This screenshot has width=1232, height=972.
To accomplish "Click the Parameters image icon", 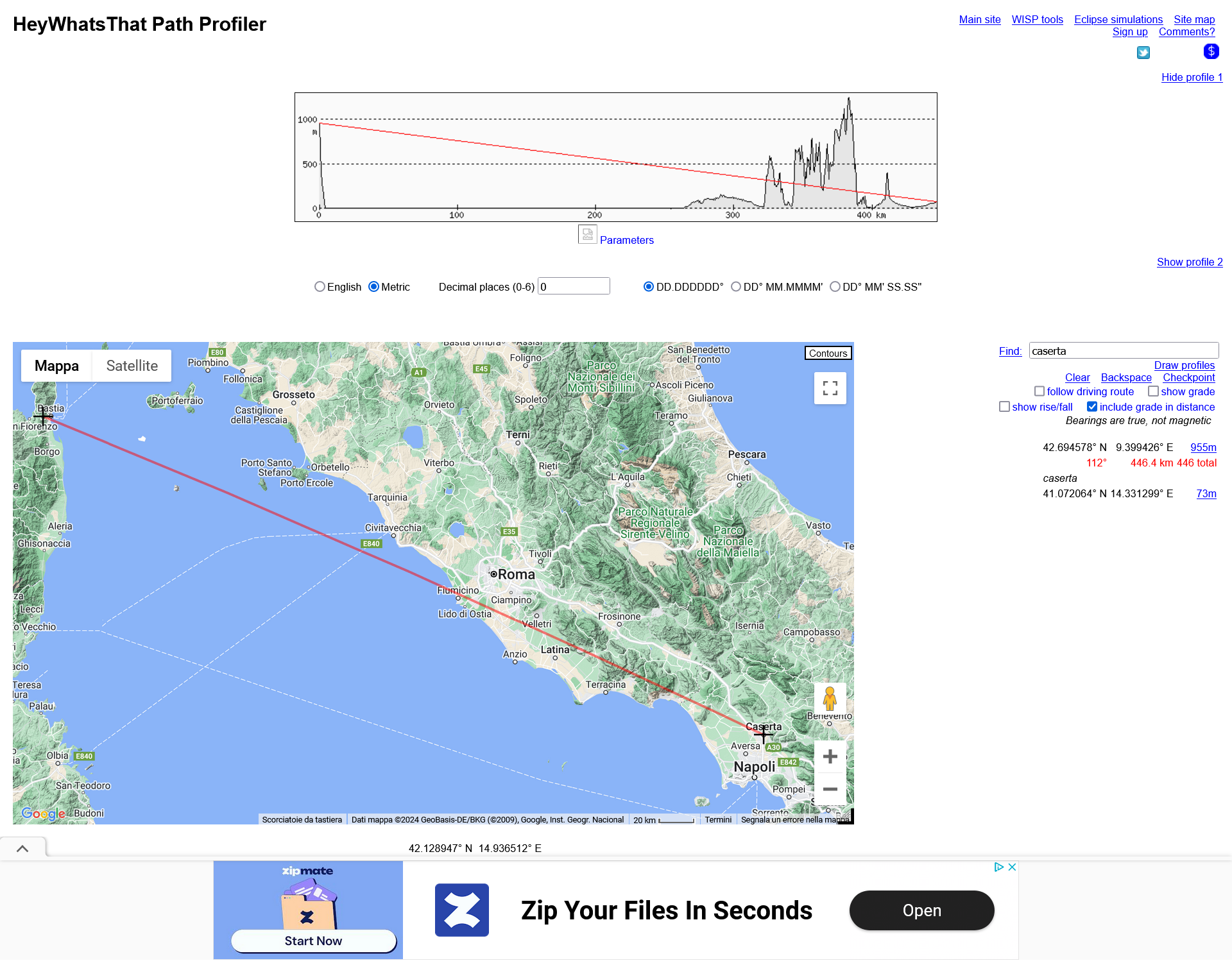I will (587, 235).
